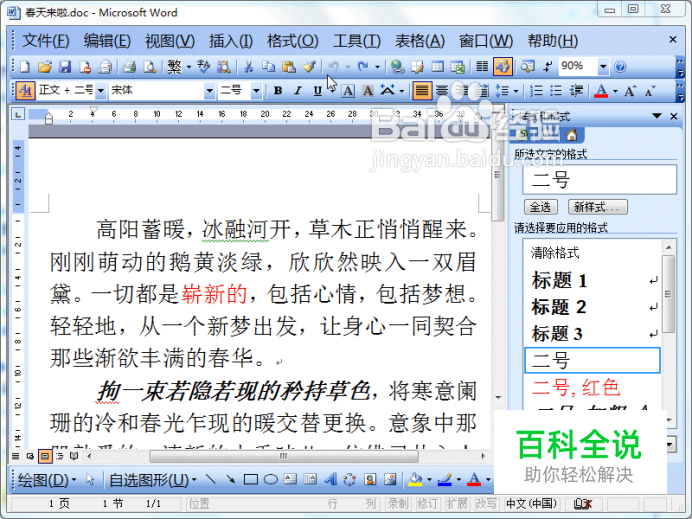Viewport: 692px width, 519px height.
Task: Go to the task pane home icon
Action: coord(572,135)
